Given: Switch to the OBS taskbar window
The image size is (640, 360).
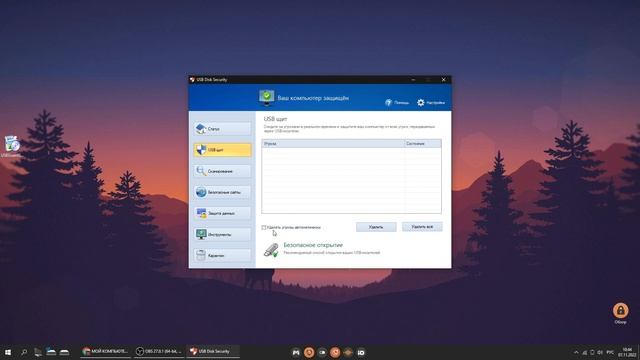Looking at the screenshot, I should [x=159, y=351].
